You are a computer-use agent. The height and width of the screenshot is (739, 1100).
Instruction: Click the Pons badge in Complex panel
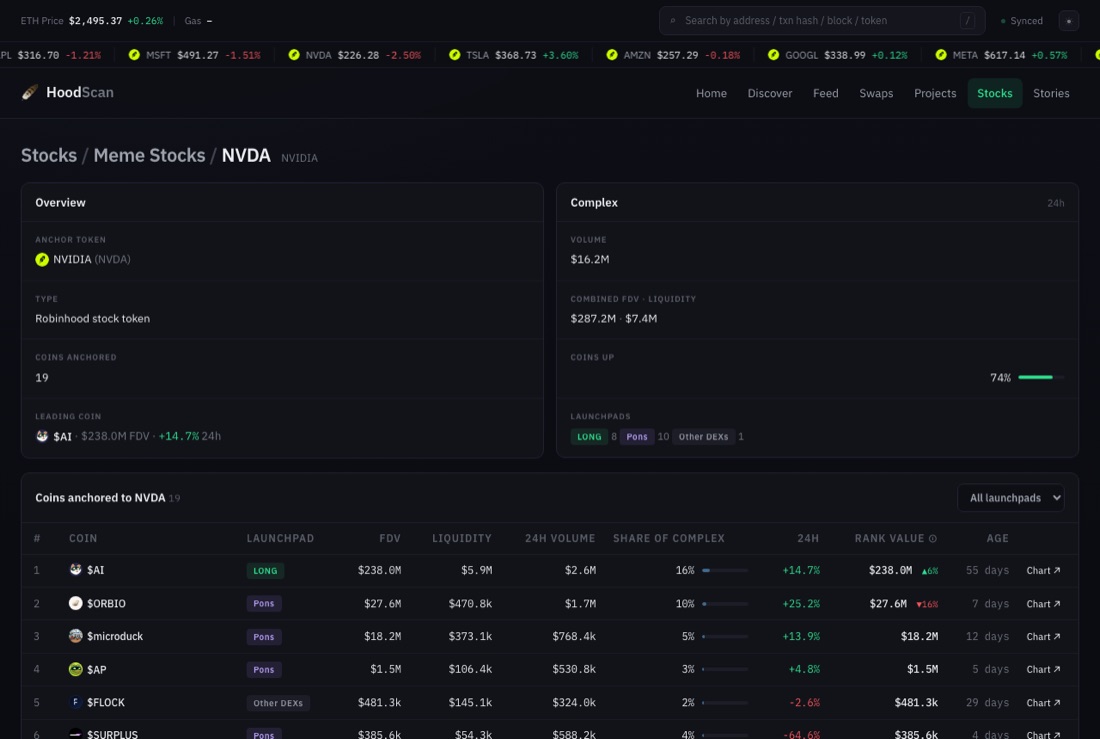pos(636,437)
